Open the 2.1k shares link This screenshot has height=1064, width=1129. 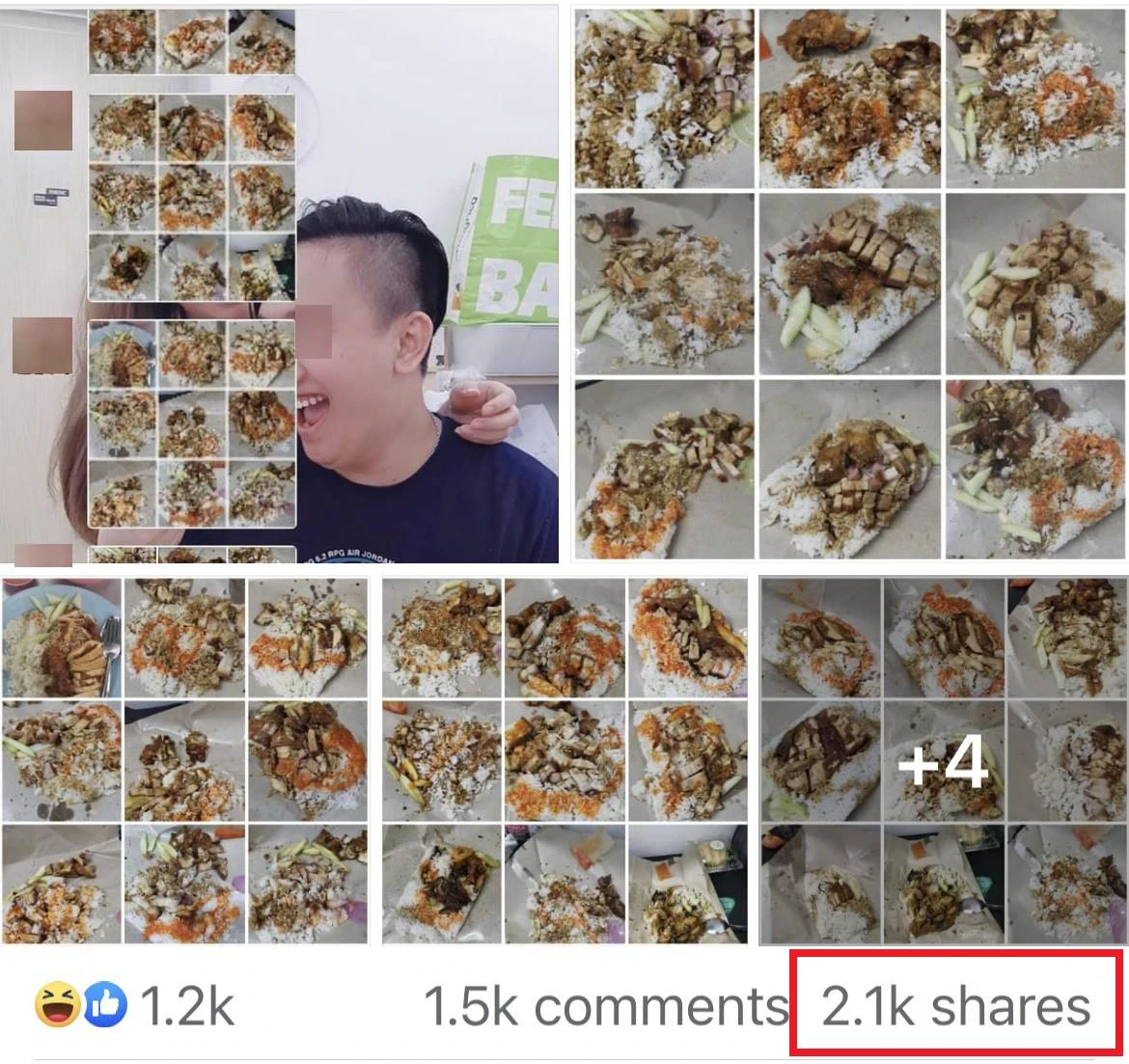pyautogui.click(x=955, y=1006)
